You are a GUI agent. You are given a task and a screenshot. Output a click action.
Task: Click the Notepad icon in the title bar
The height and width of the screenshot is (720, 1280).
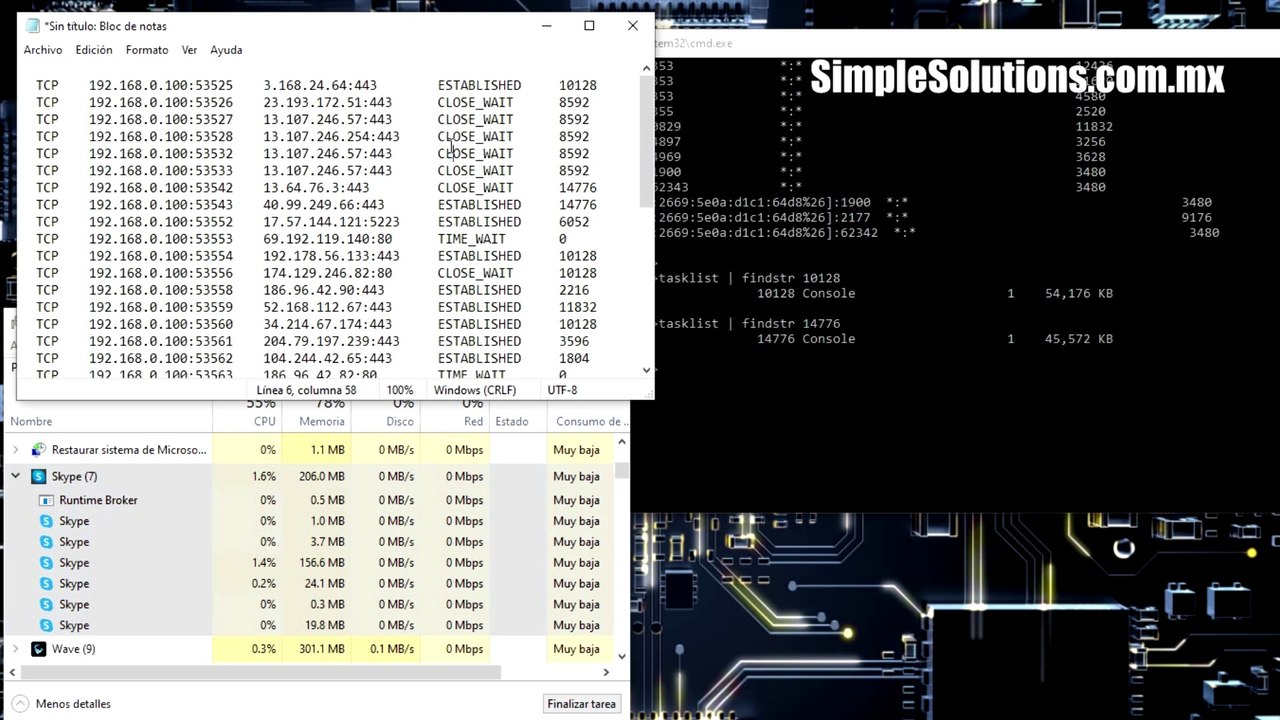(x=32, y=26)
